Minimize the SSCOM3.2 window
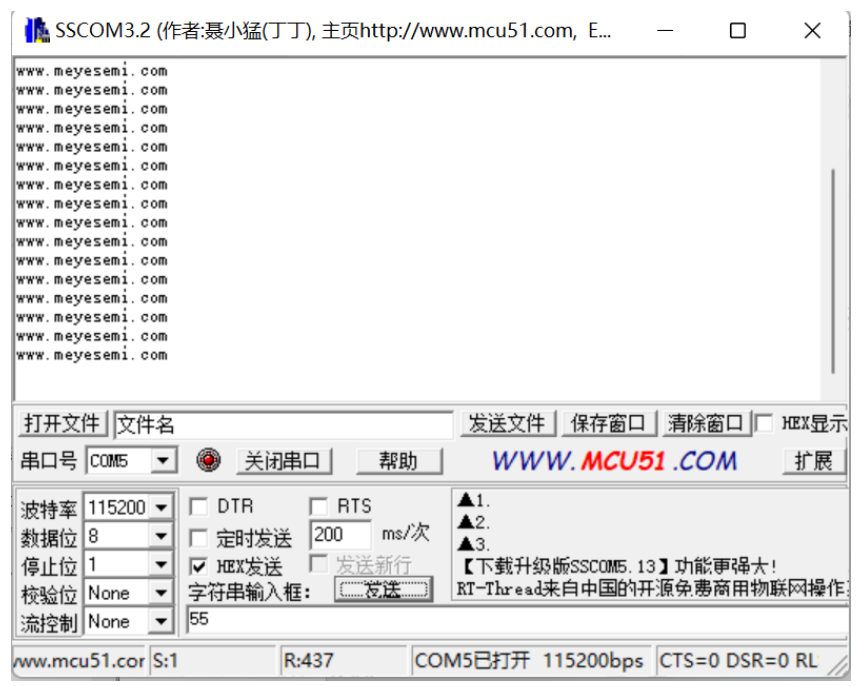This screenshot has width=858, height=686. [665, 31]
